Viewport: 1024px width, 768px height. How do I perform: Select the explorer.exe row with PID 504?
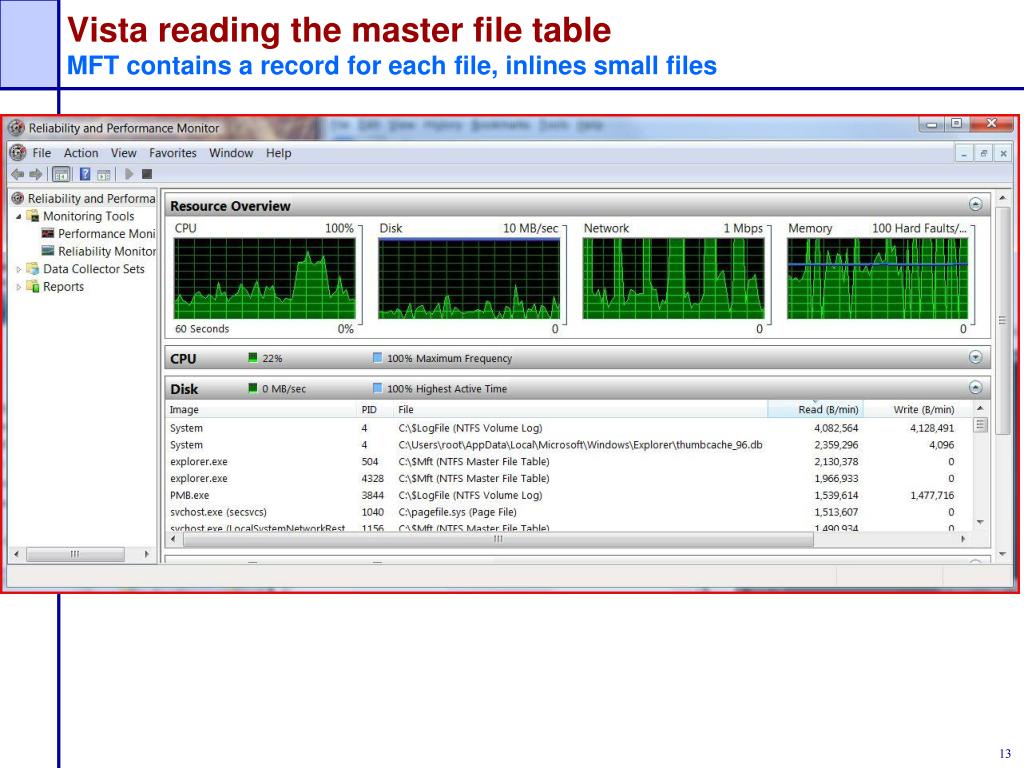pos(569,462)
